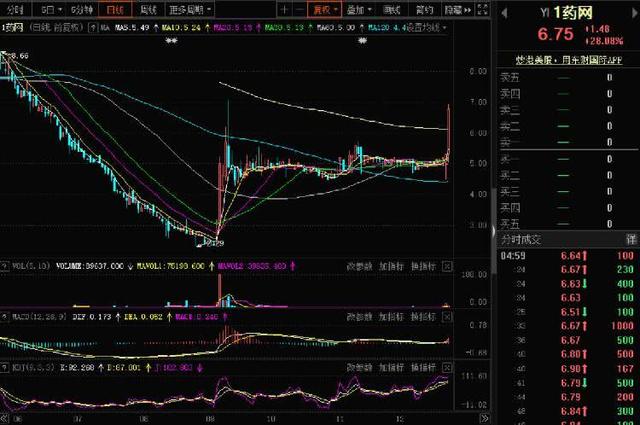
Task: Expand 更多周期 dropdown
Action: pos(190,9)
